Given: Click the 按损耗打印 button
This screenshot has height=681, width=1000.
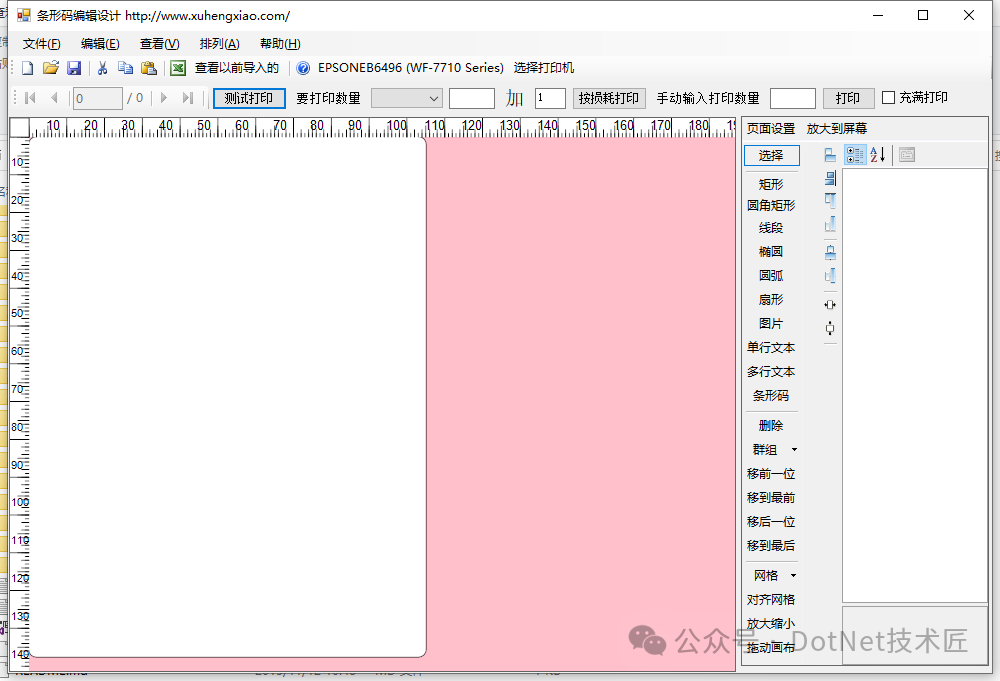Looking at the screenshot, I should [x=609, y=98].
